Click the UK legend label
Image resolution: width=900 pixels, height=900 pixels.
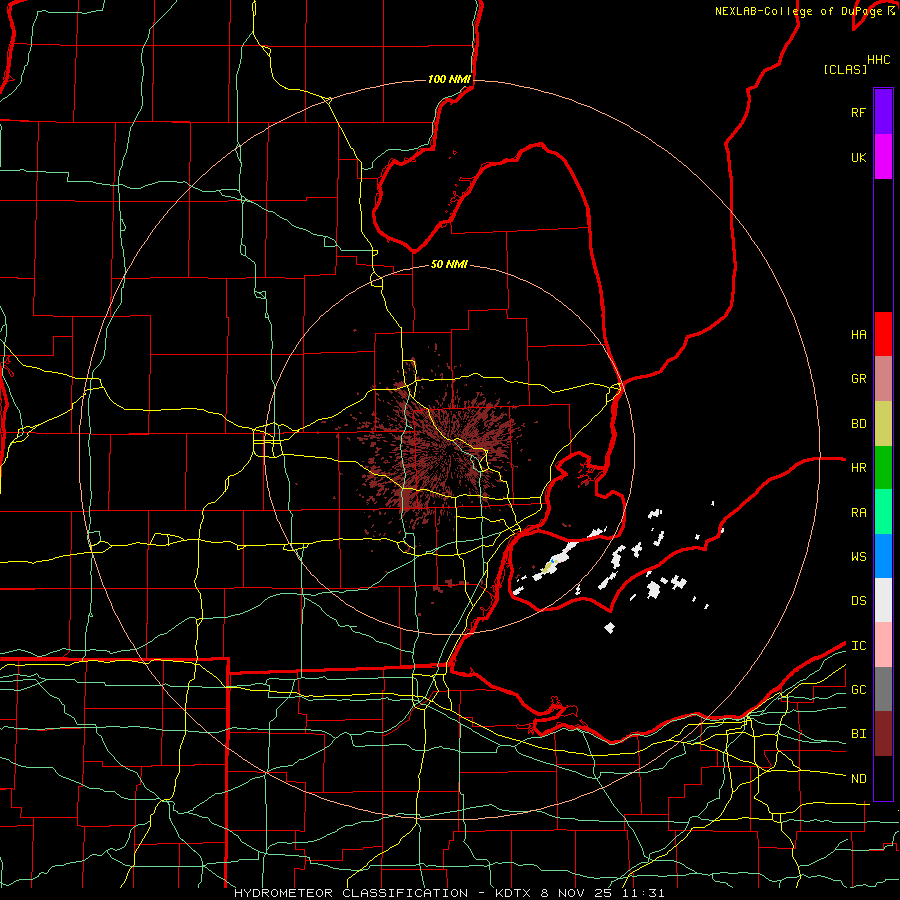(x=858, y=157)
